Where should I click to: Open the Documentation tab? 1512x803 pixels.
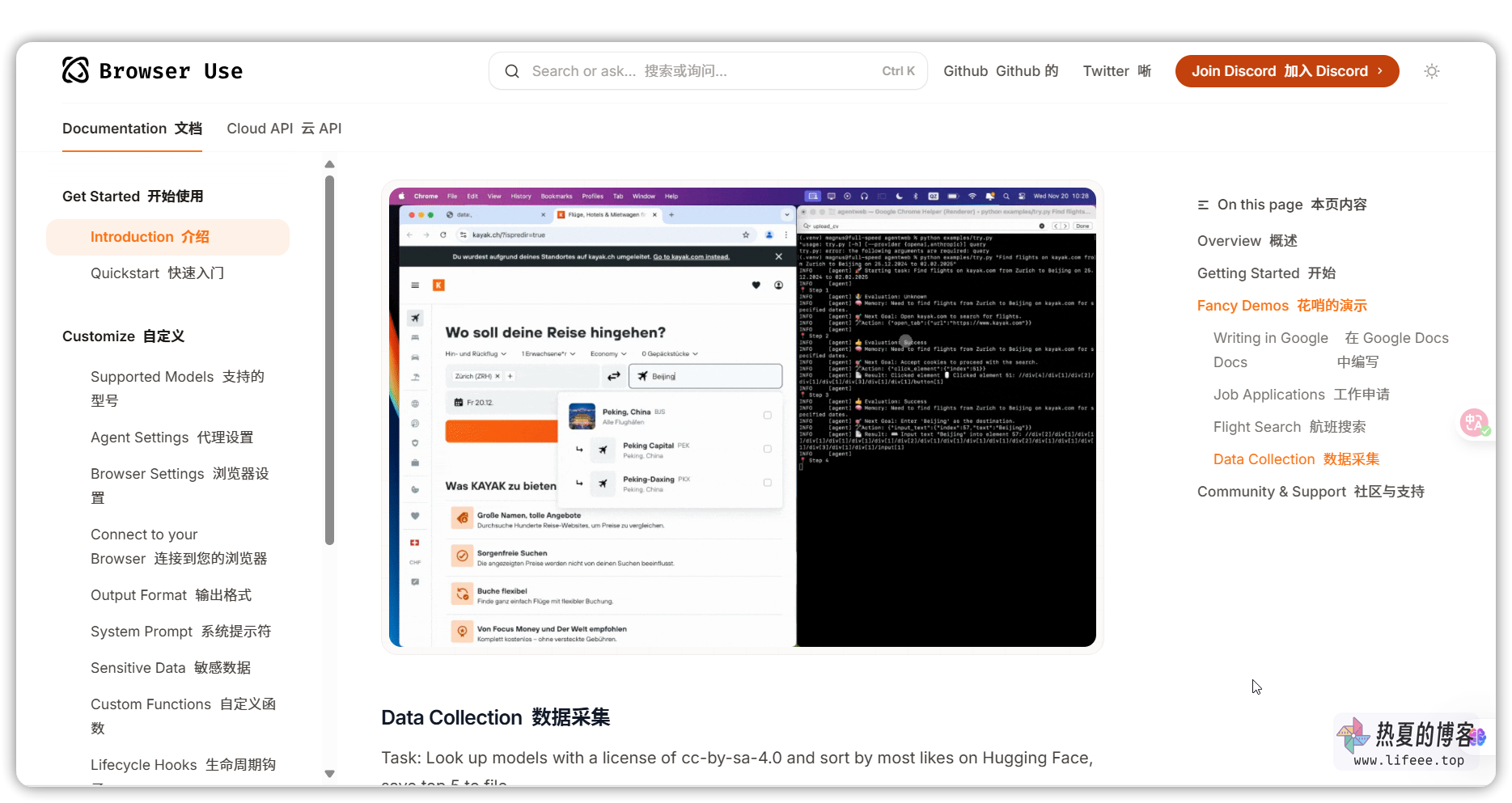click(x=132, y=129)
